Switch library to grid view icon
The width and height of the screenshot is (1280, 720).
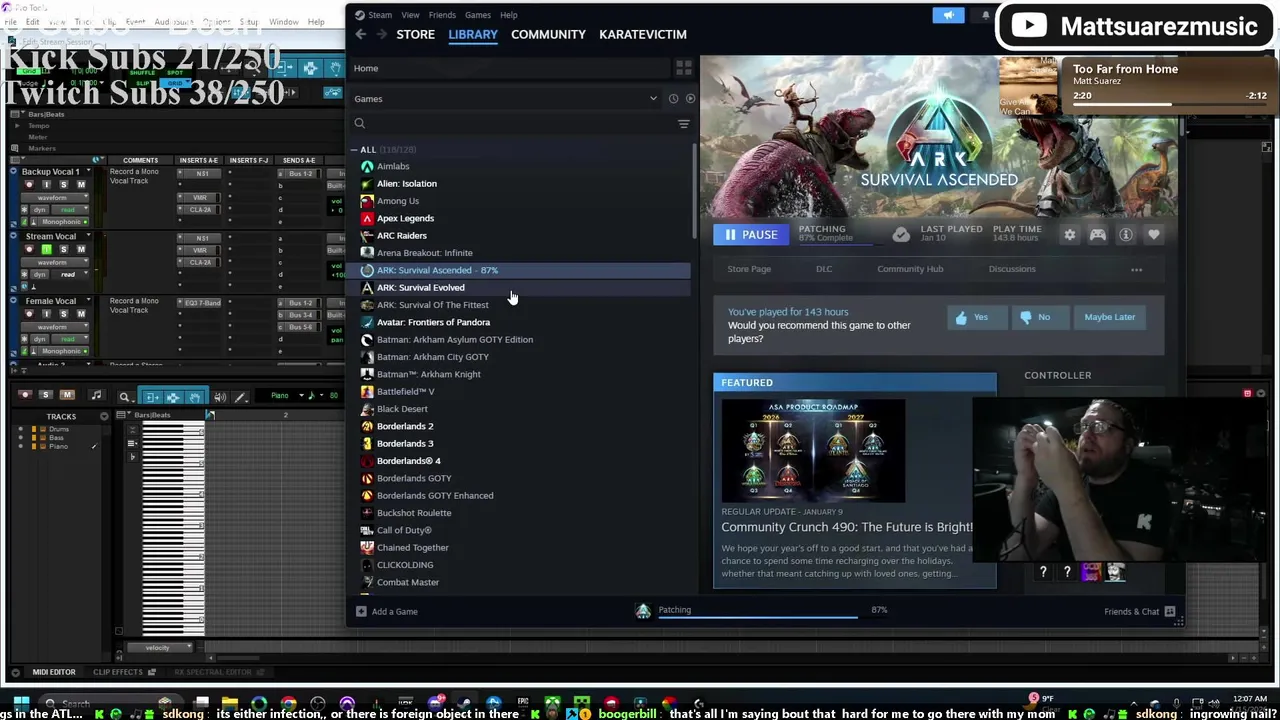684,68
